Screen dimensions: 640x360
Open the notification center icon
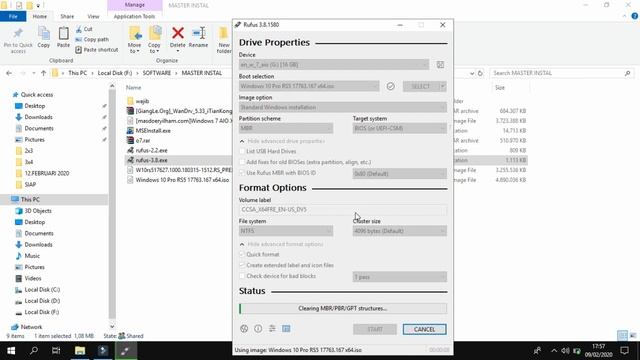624,351
